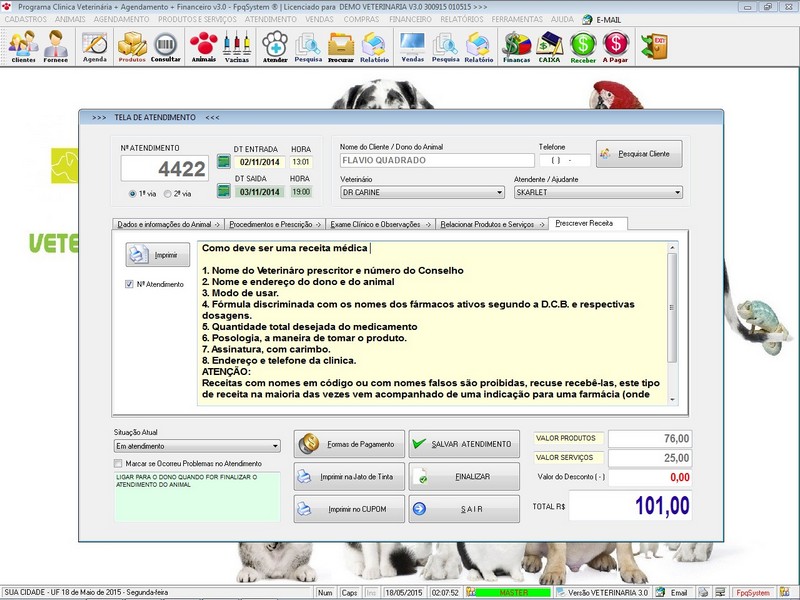Click the green MASTER status indicator

pyautogui.click(x=513, y=592)
